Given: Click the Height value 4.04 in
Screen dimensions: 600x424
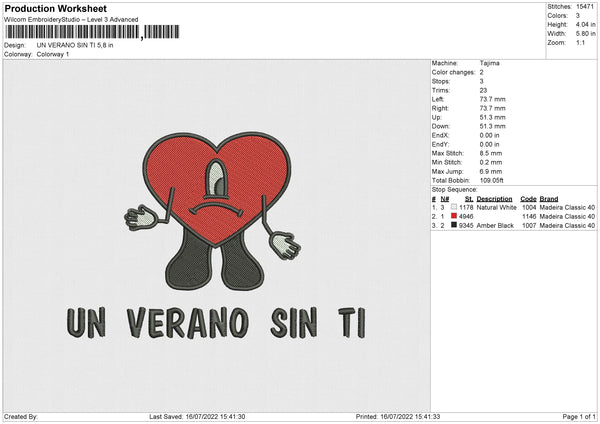Looking at the screenshot, I should (x=585, y=24).
